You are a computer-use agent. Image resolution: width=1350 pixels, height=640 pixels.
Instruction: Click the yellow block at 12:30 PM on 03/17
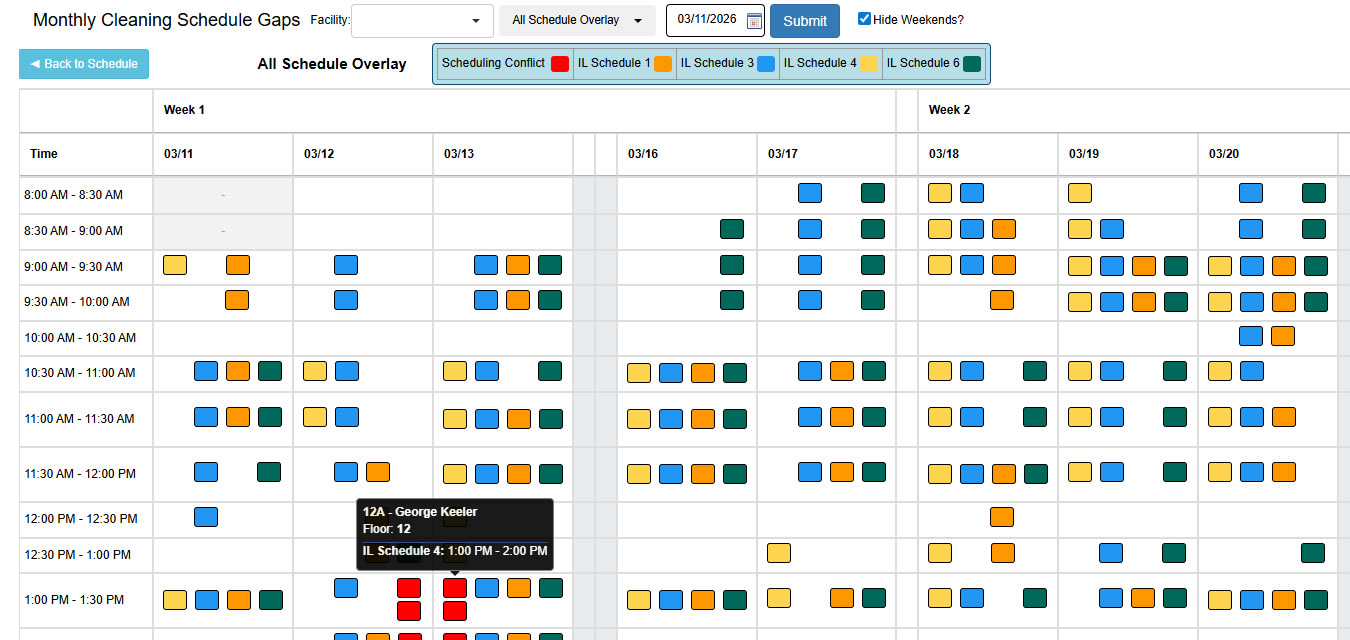click(779, 553)
